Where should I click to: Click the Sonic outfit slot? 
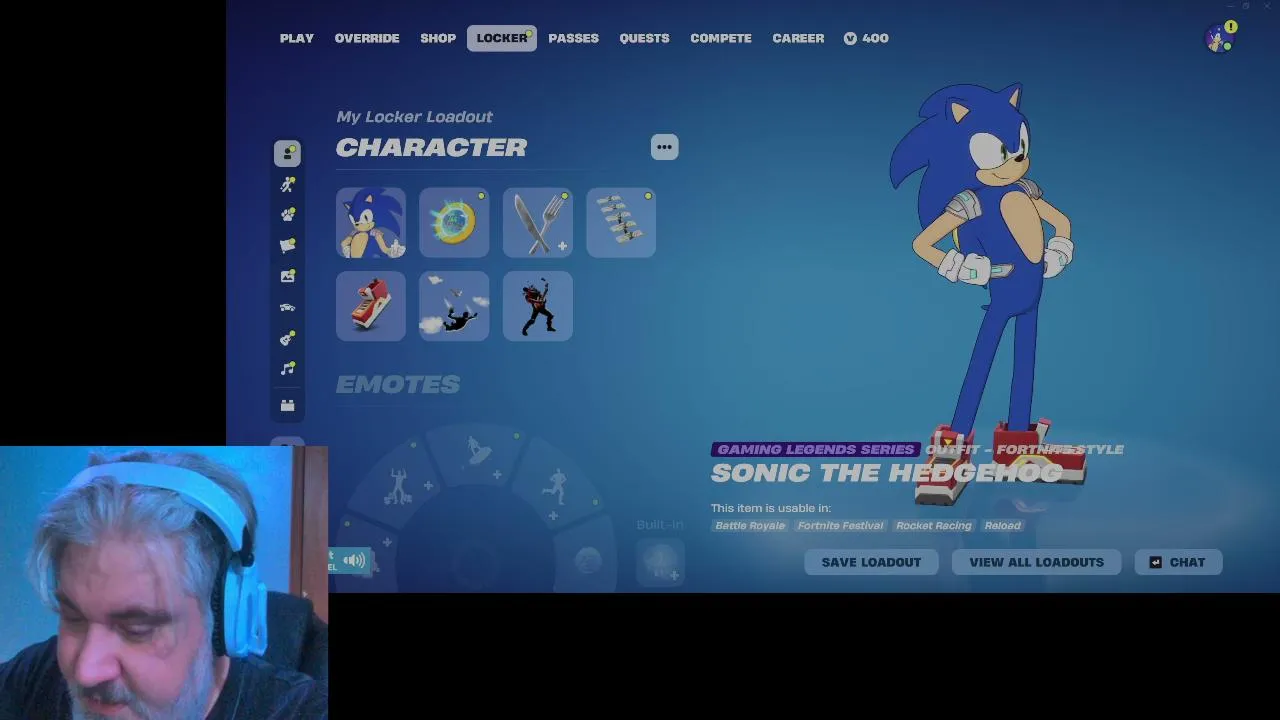coord(371,222)
